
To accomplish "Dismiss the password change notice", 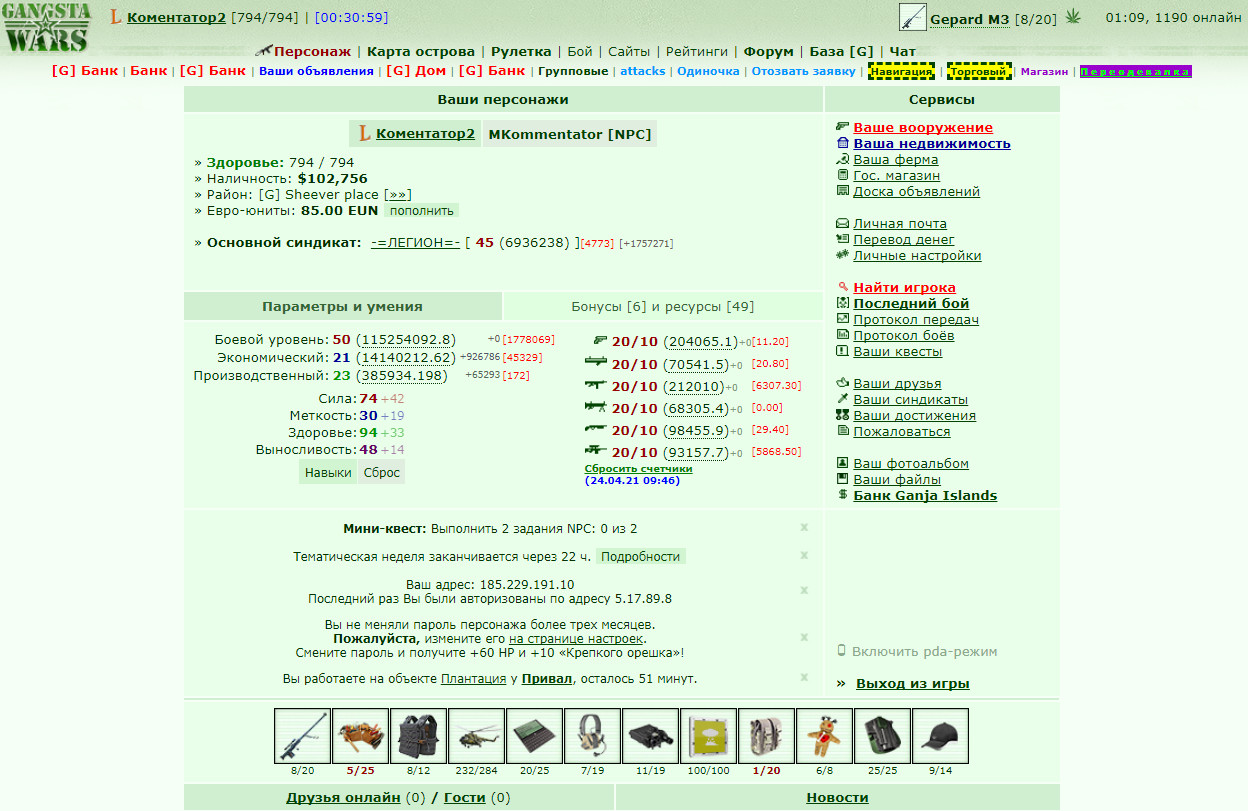I will (804, 637).
